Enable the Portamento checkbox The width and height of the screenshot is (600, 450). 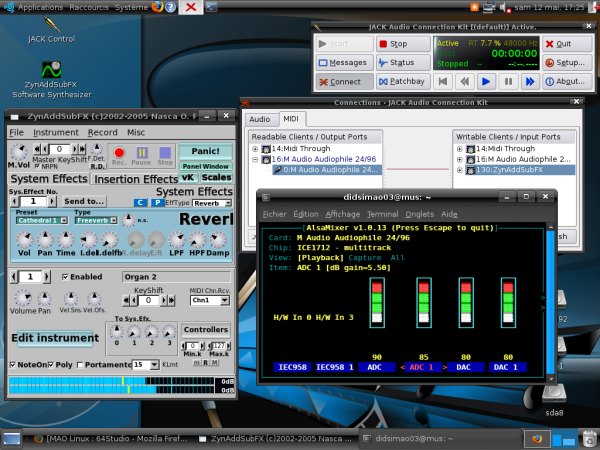pos(80,365)
